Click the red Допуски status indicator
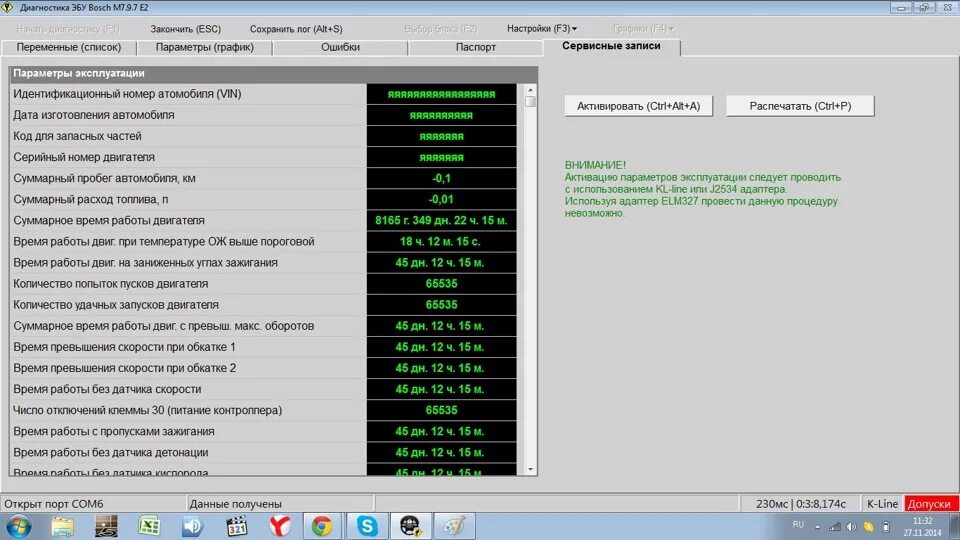This screenshot has height=540, width=960. (x=931, y=504)
